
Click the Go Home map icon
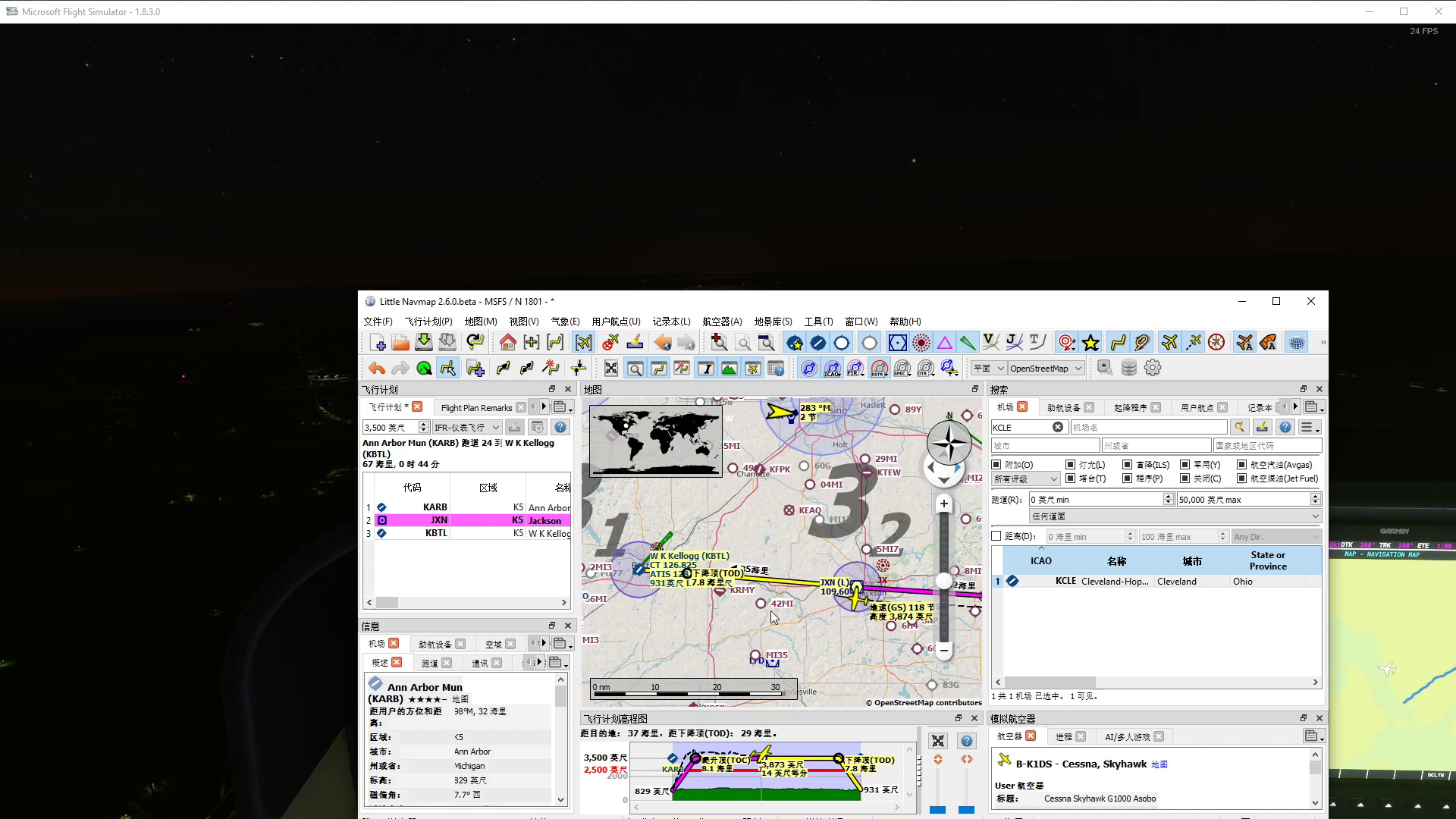507,343
